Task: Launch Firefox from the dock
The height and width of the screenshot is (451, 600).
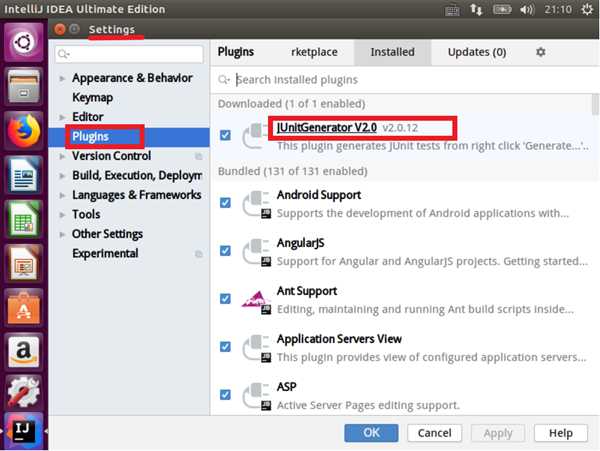Action: [24, 130]
